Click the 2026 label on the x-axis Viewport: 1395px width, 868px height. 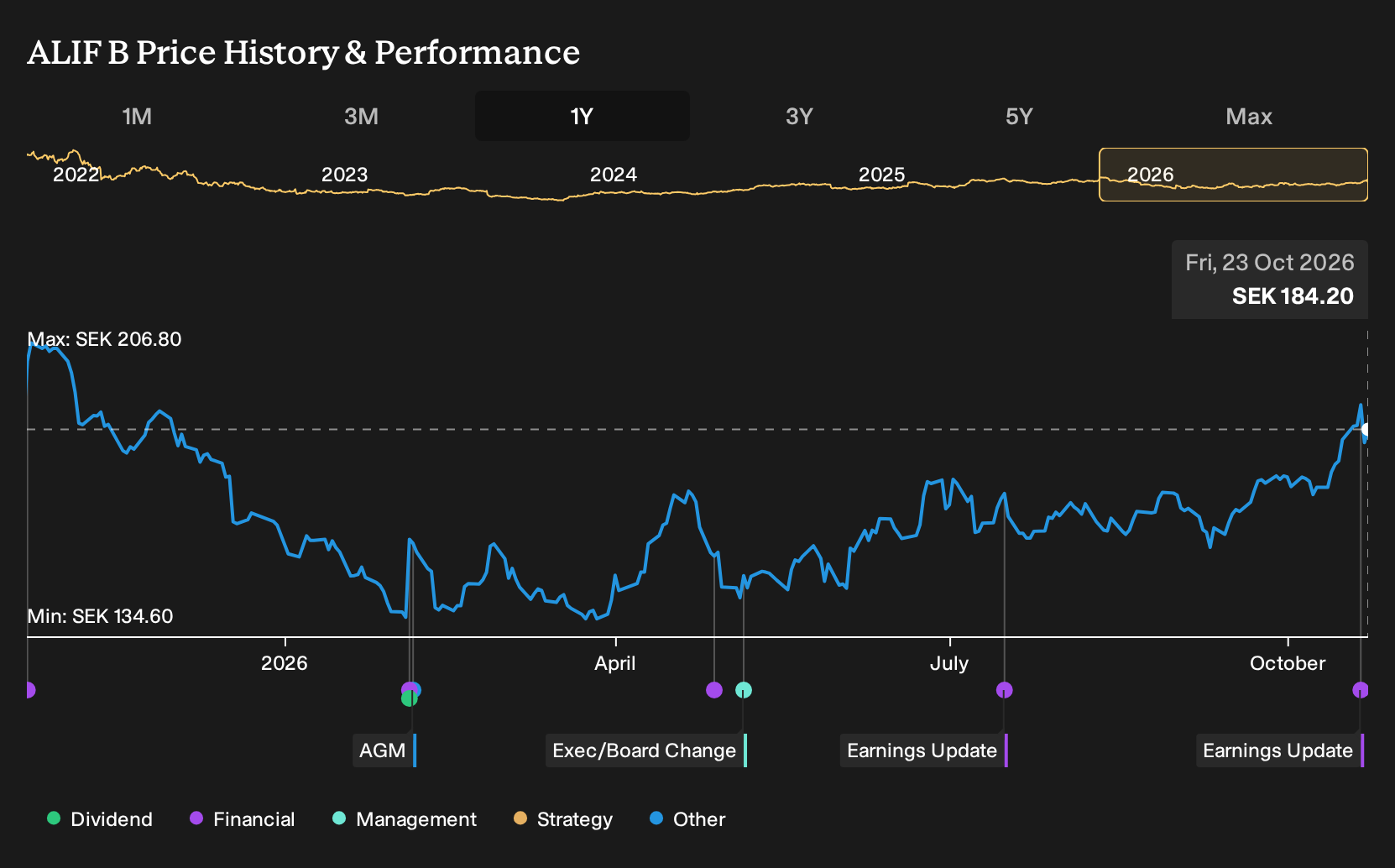[285, 663]
